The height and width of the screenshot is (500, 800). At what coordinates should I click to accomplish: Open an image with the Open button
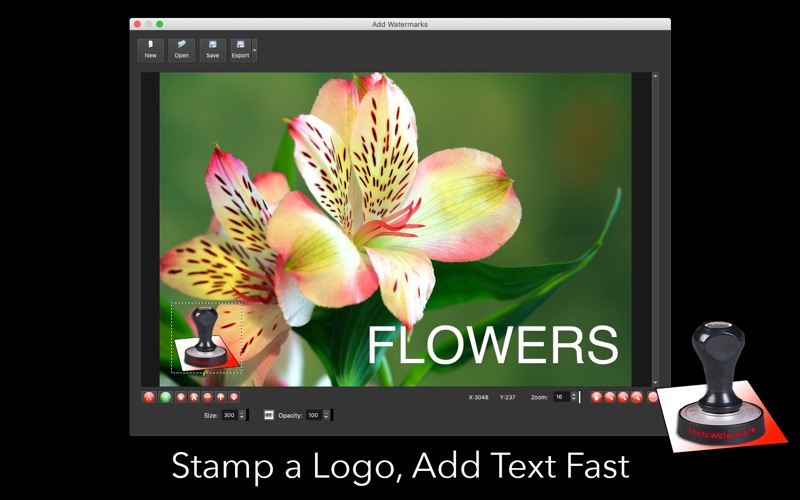[x=182, y=50]
